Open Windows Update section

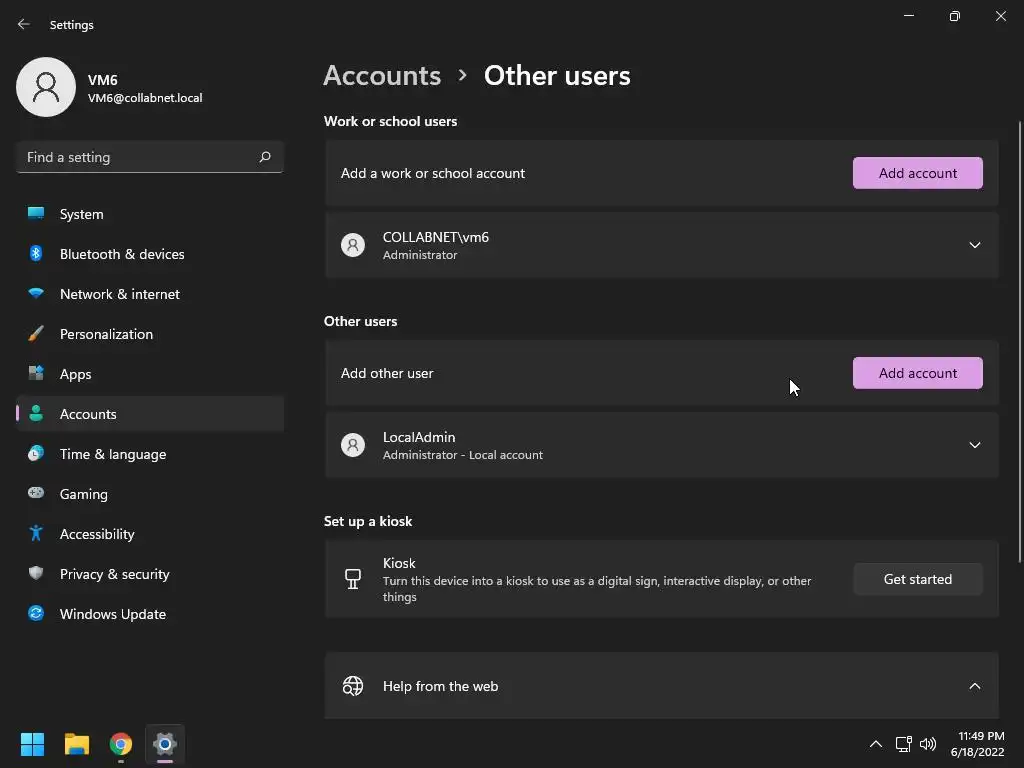112,614
